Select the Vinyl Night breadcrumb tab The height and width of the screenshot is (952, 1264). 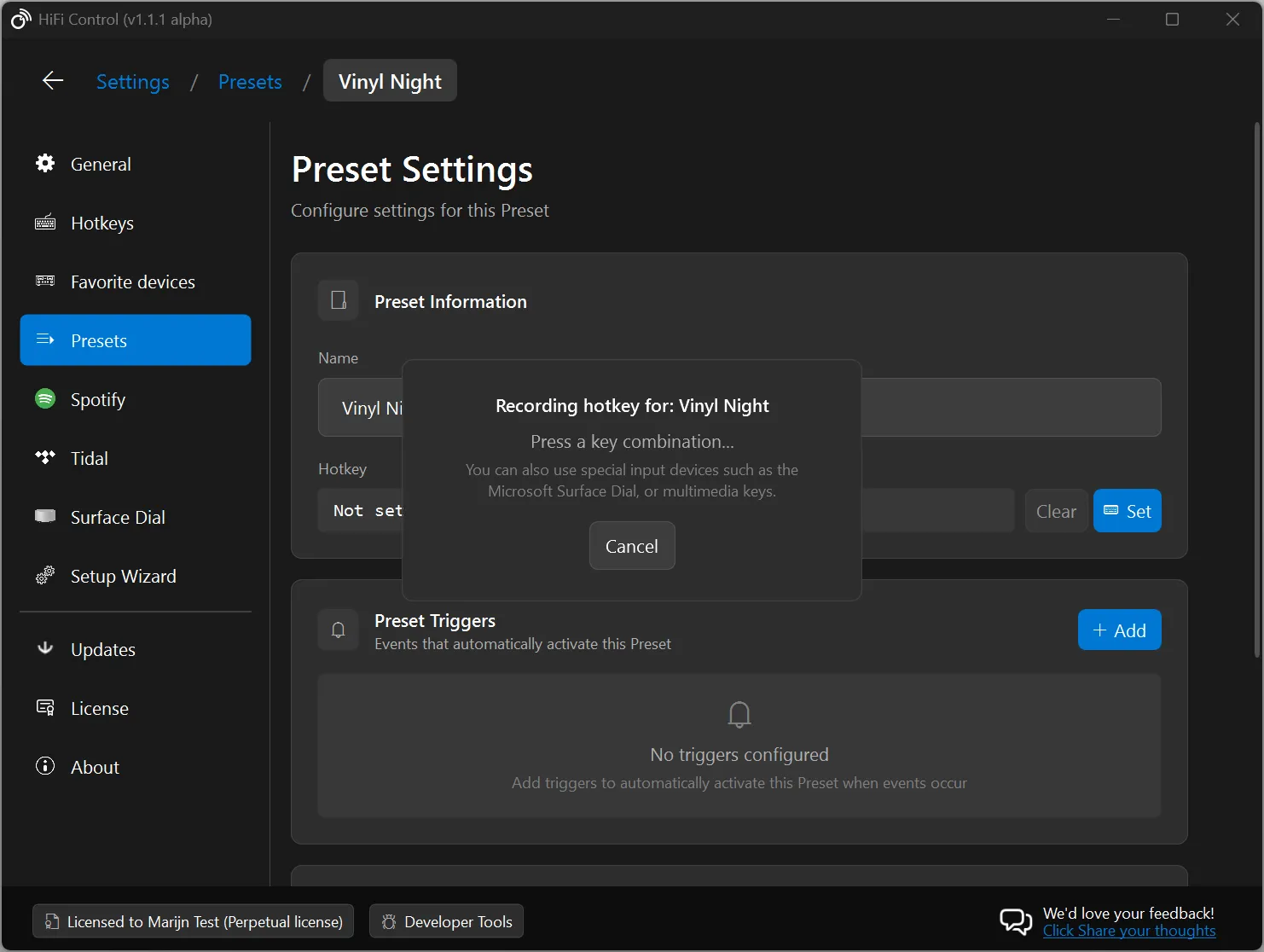[390, 80]
